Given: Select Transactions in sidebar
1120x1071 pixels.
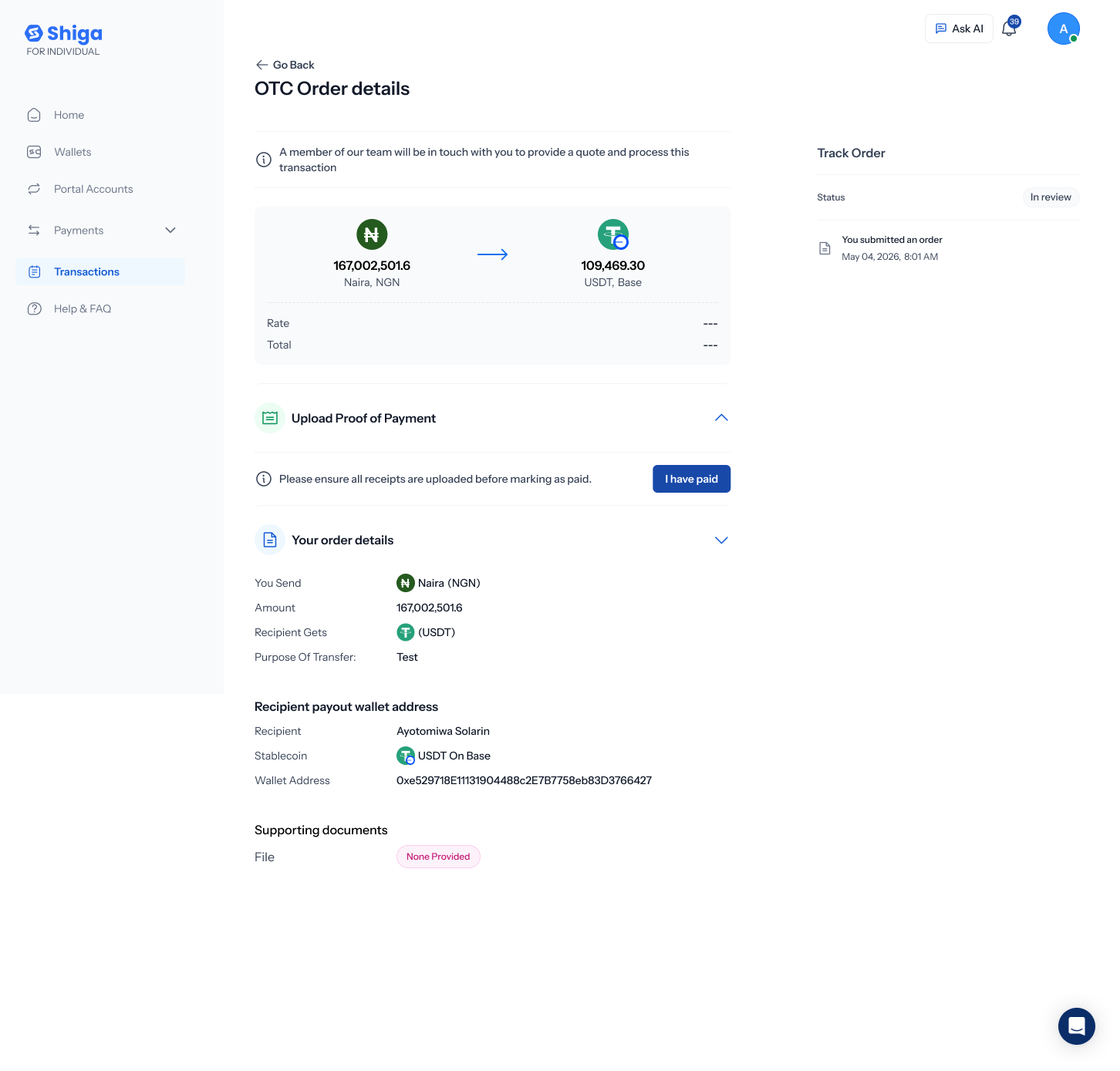Looking at the screenshot, I should tap(100, 271).
